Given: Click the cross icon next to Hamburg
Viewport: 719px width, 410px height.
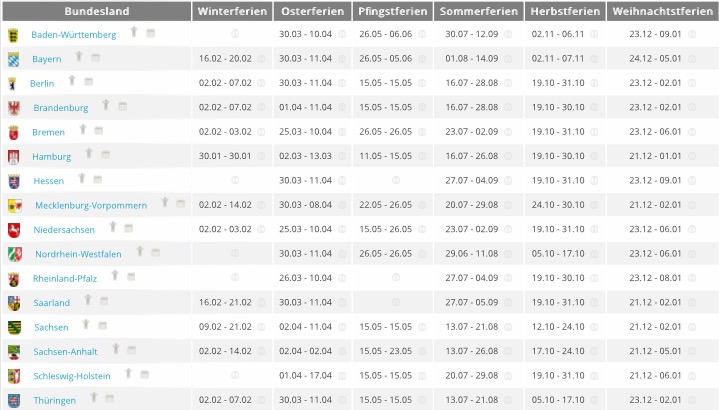Looking at the screenshot, I should tap(89, 153).
